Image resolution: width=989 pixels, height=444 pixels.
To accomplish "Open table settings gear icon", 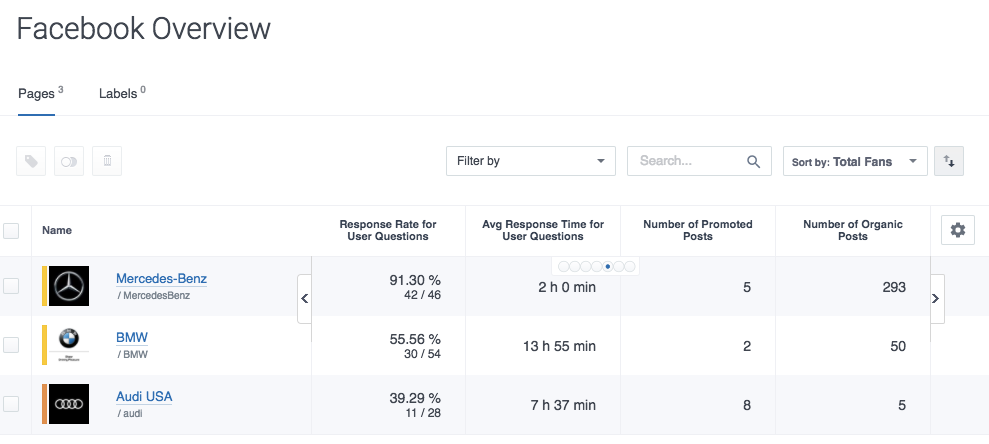I will tap(957, 230).
